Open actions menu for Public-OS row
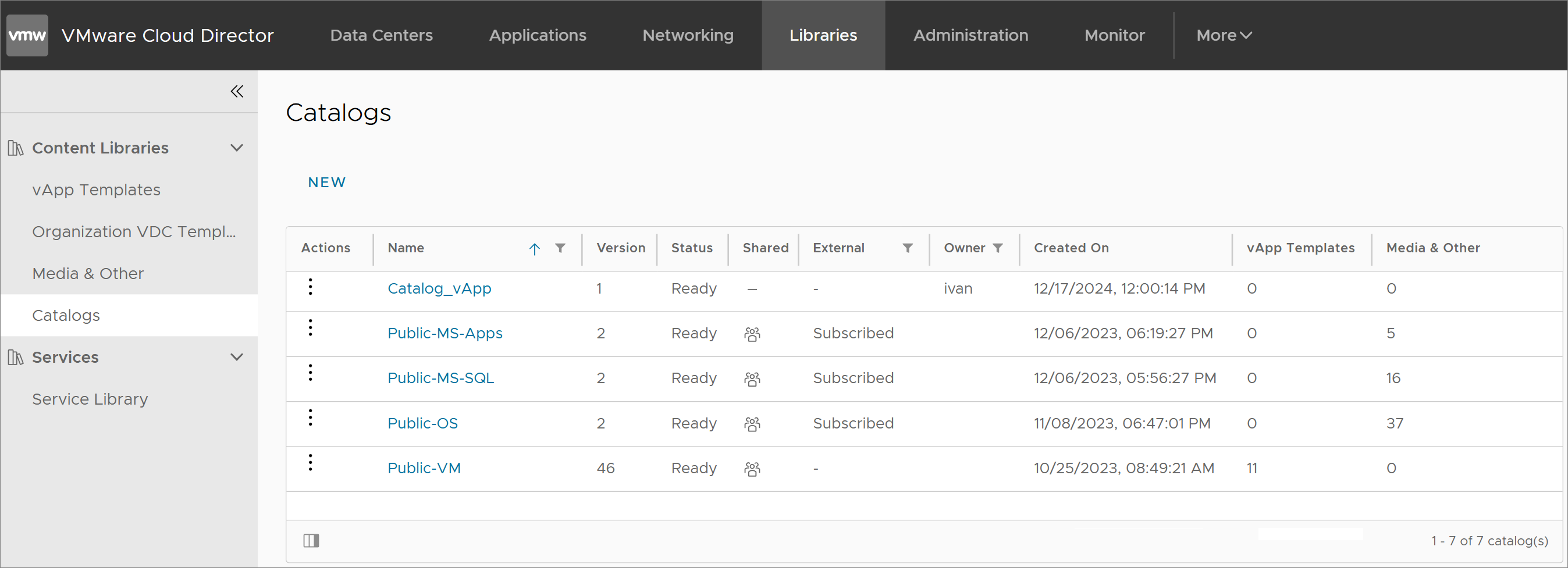 coord(311,418)
